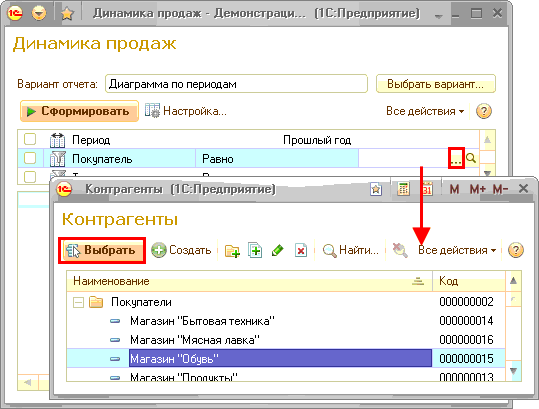Click help question icon in Контрагенты window
The image size is (539, 409).
[516, 250]
